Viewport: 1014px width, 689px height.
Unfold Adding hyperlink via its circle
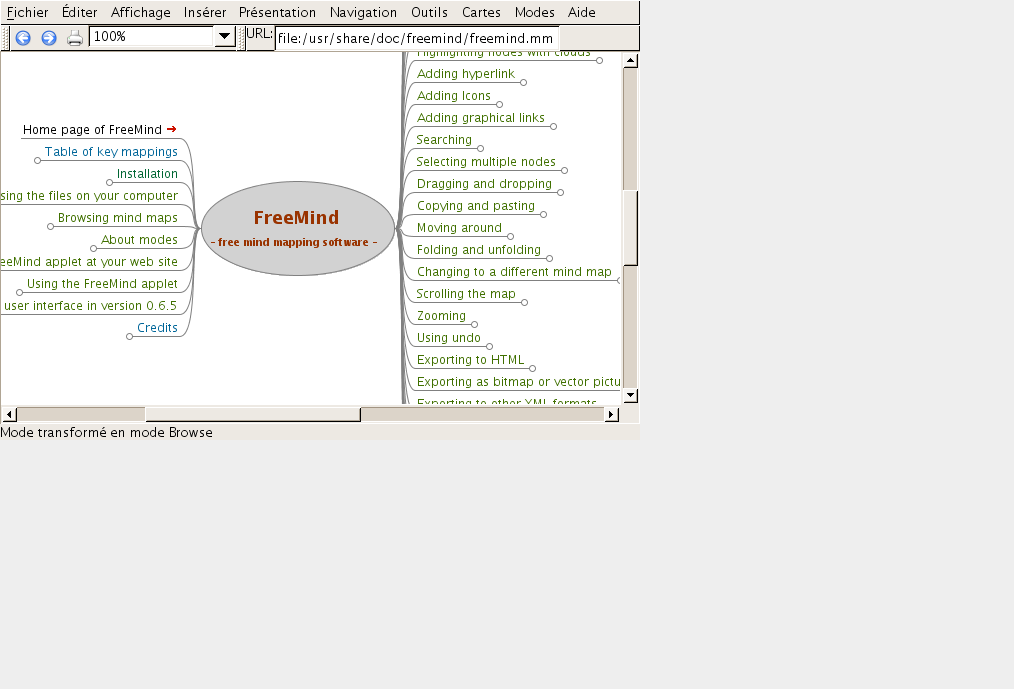523,83
